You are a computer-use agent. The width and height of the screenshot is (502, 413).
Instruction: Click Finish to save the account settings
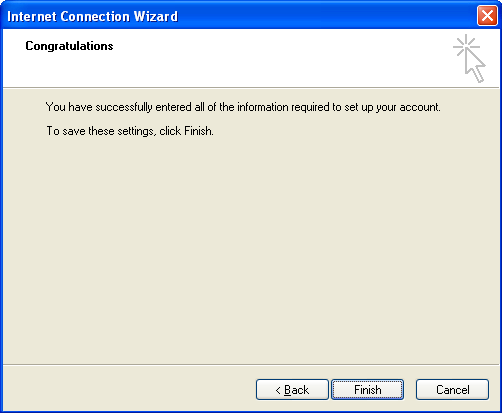(x=367, y=389)
